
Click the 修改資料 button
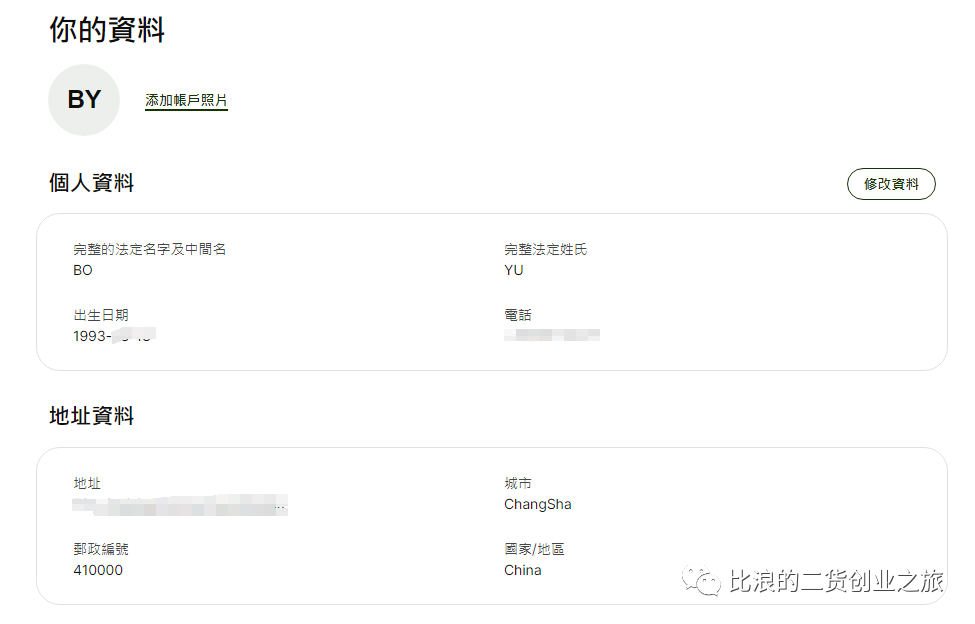pos(891,184)
